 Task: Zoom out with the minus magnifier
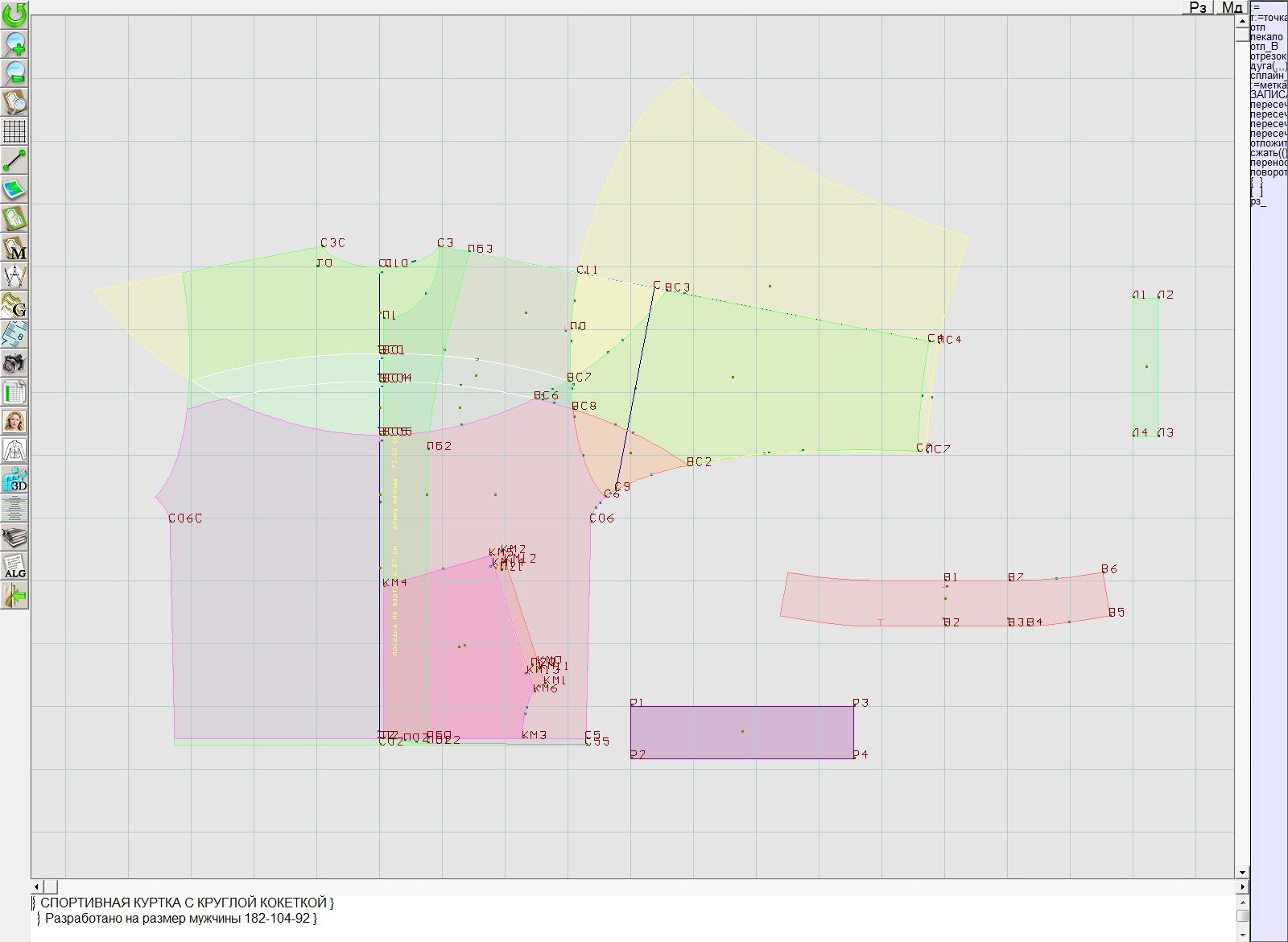click(x=14, y=72)
